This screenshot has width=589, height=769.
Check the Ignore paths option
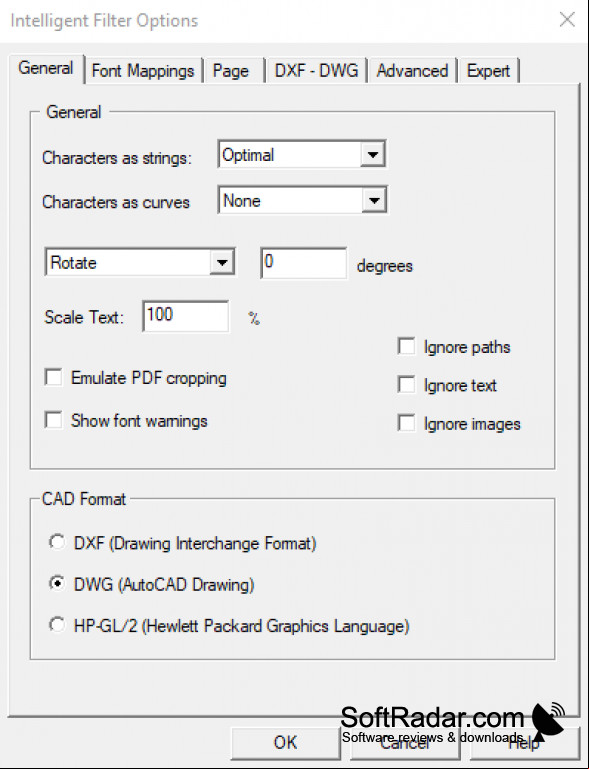[x=407, y=346]
